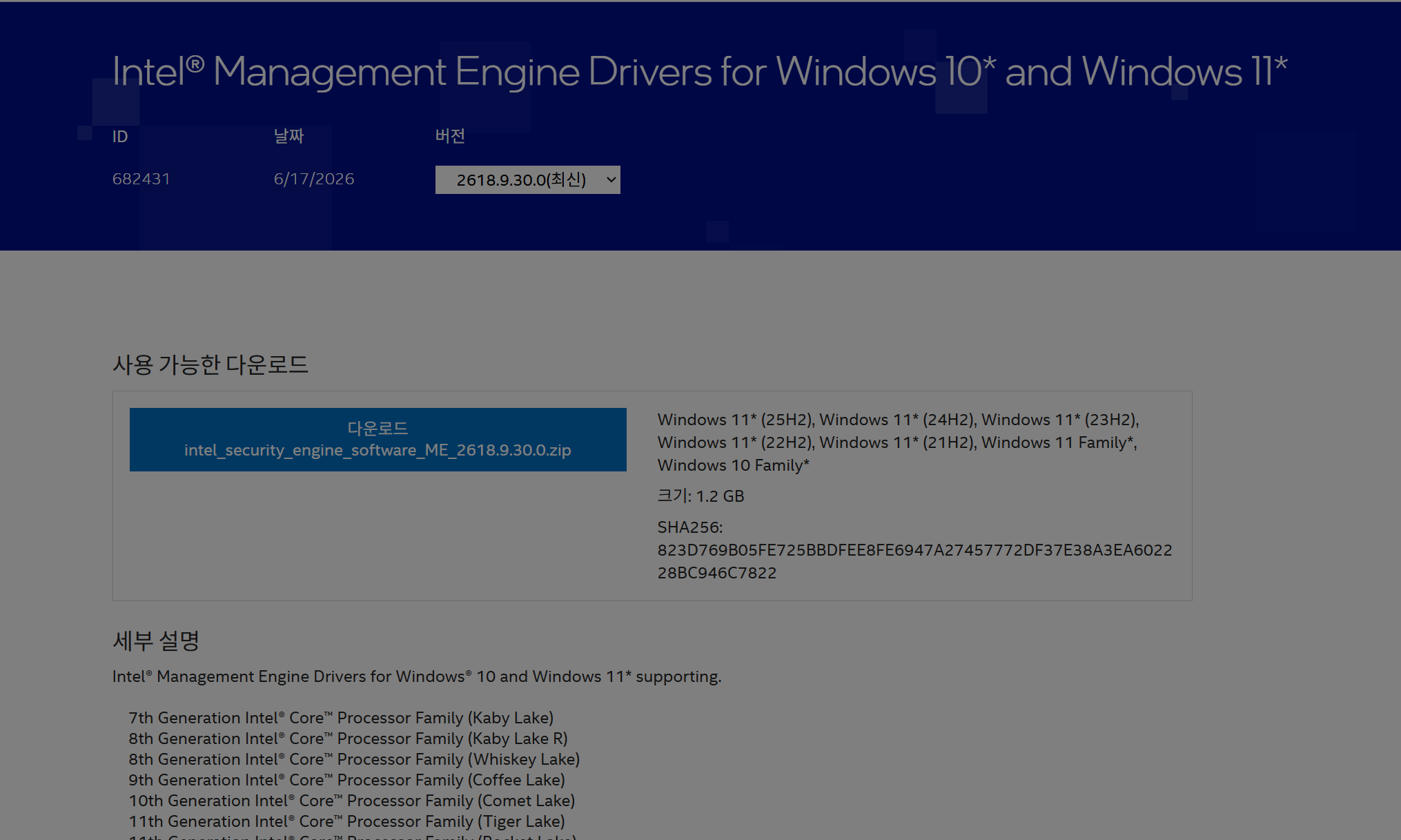Download intel_security_engine_software_ME_2618.9.30.0.zip

pyautogui.click(x=378, y=440)
